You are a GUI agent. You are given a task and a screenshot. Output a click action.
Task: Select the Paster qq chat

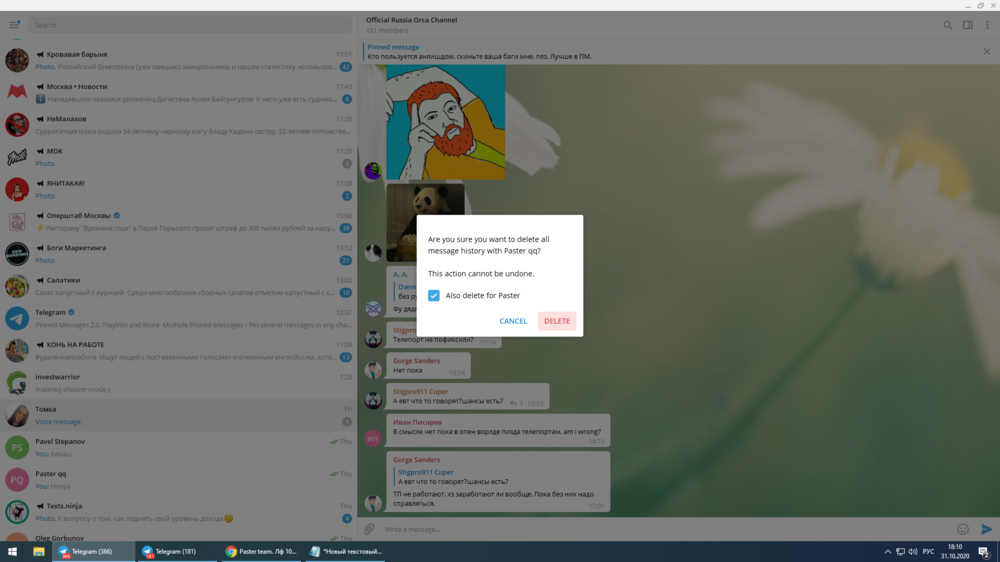(179, 480)
